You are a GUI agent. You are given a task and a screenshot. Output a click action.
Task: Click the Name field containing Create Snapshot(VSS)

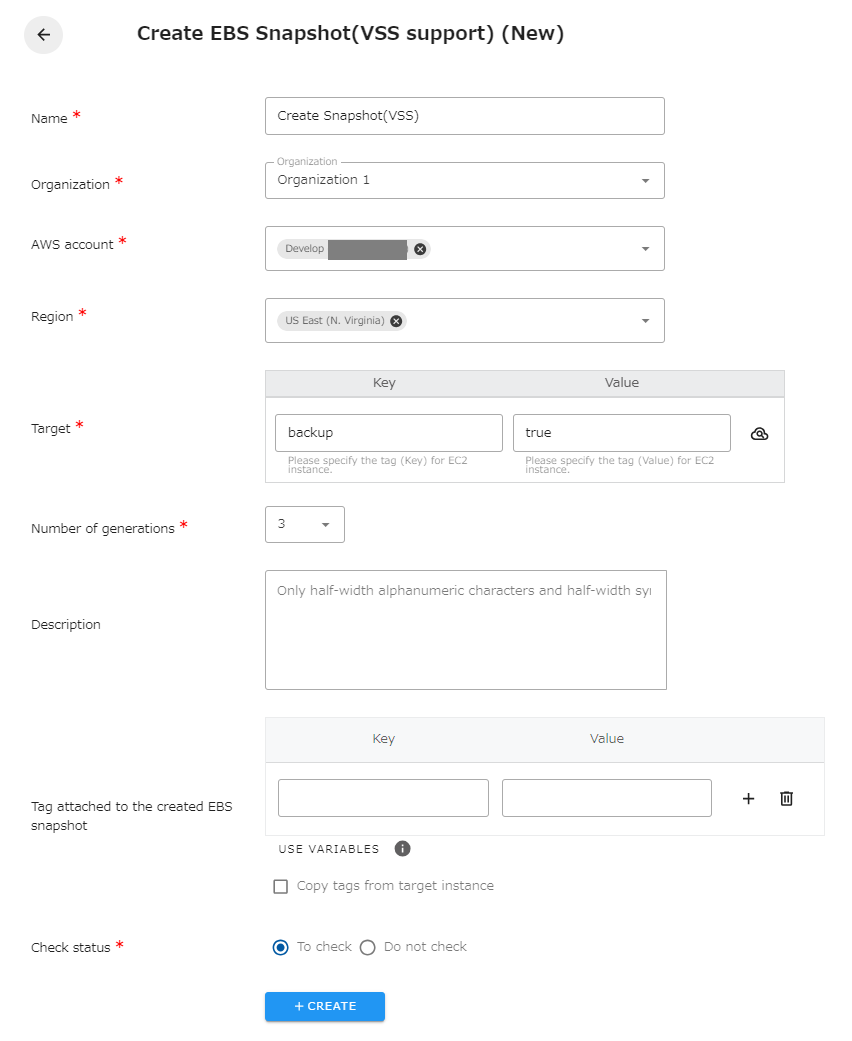pos(464,116)
